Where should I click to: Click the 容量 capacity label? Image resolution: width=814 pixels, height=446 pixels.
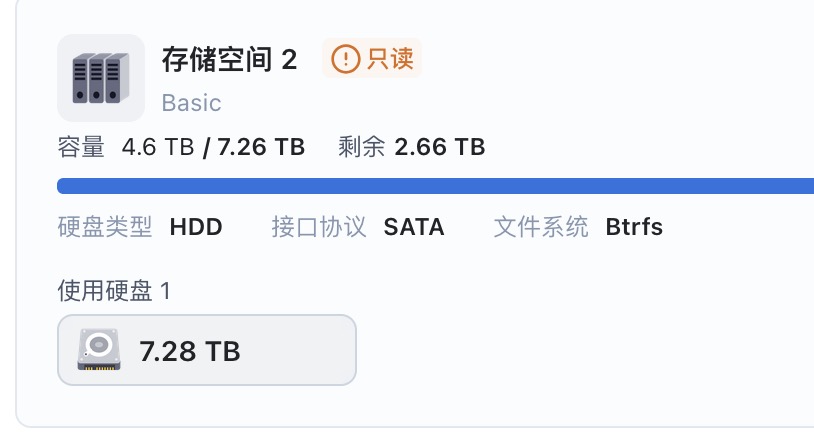pyautogui.click(x=81, y=147)
